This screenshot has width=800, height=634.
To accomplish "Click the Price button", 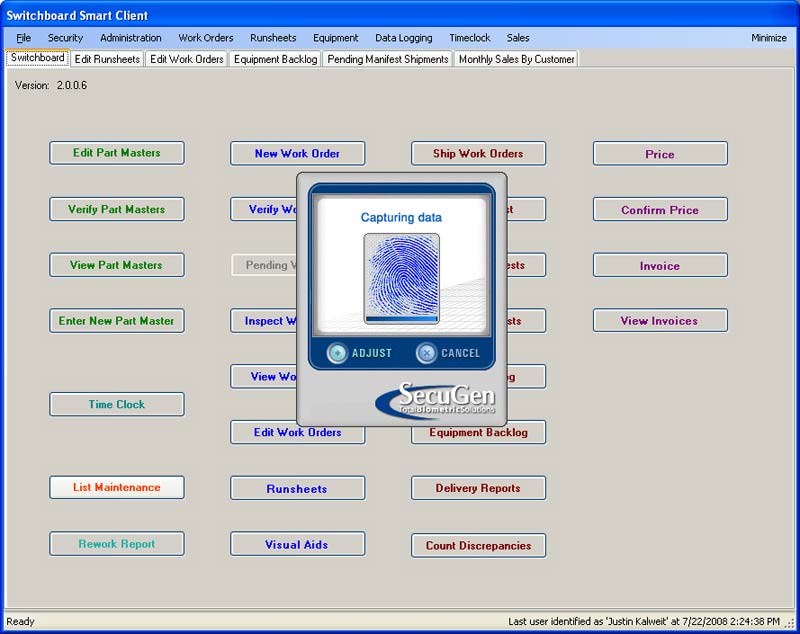I will pyautogui.click(x=660, y=154).
